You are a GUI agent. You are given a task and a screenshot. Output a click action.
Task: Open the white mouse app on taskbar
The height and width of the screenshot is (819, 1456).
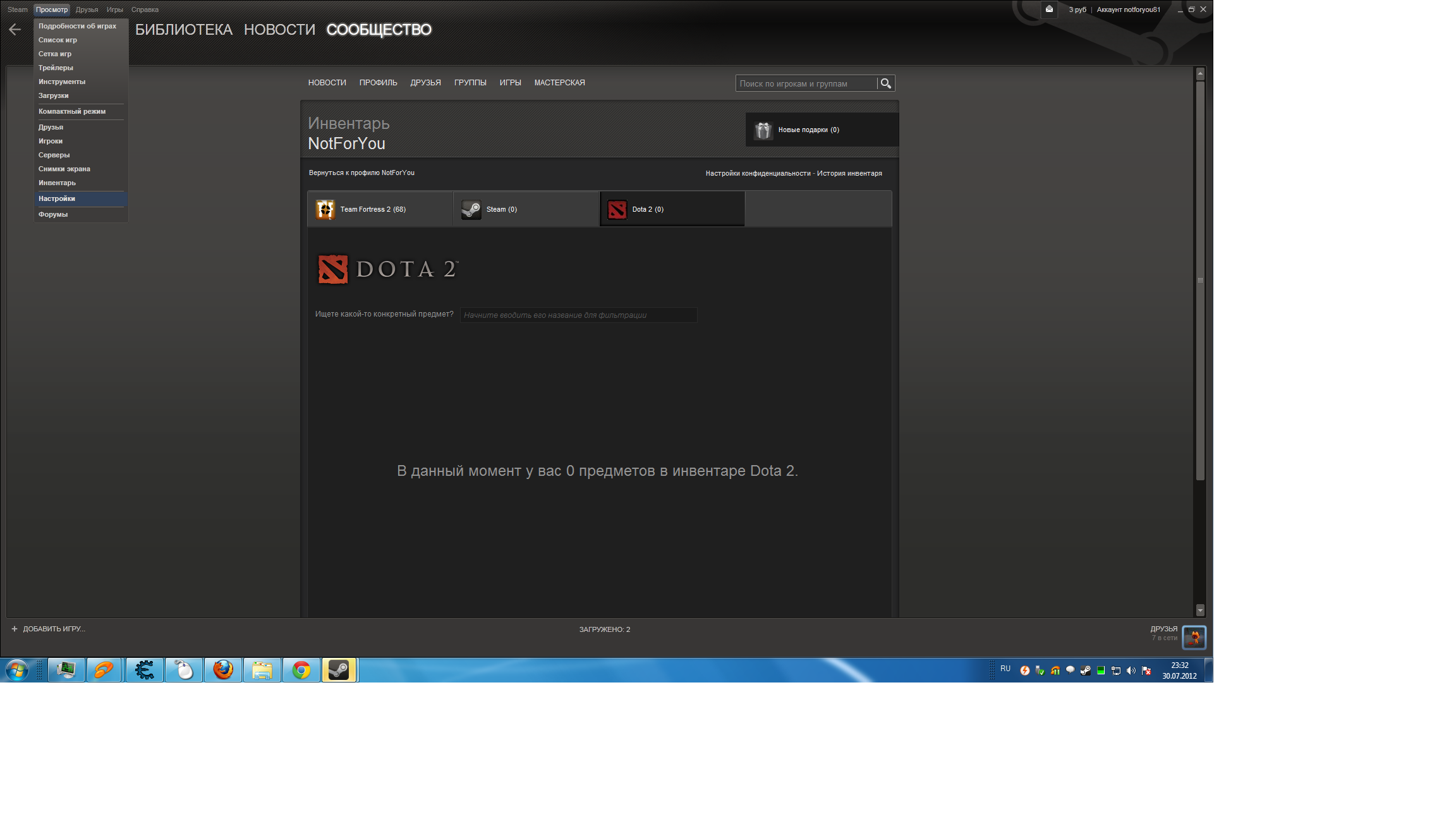tap(184, 670)
